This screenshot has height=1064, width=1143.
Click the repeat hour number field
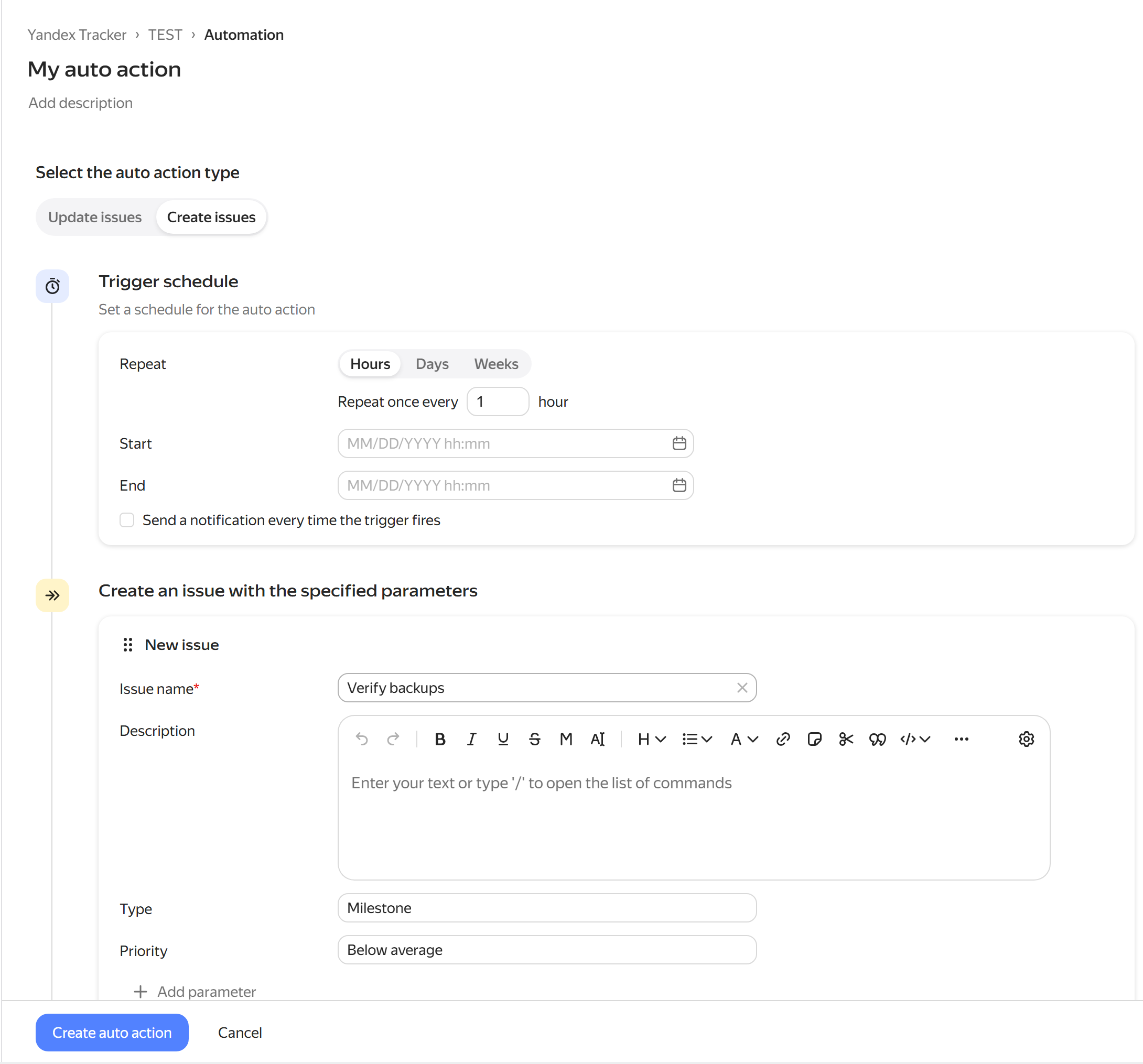498,401
